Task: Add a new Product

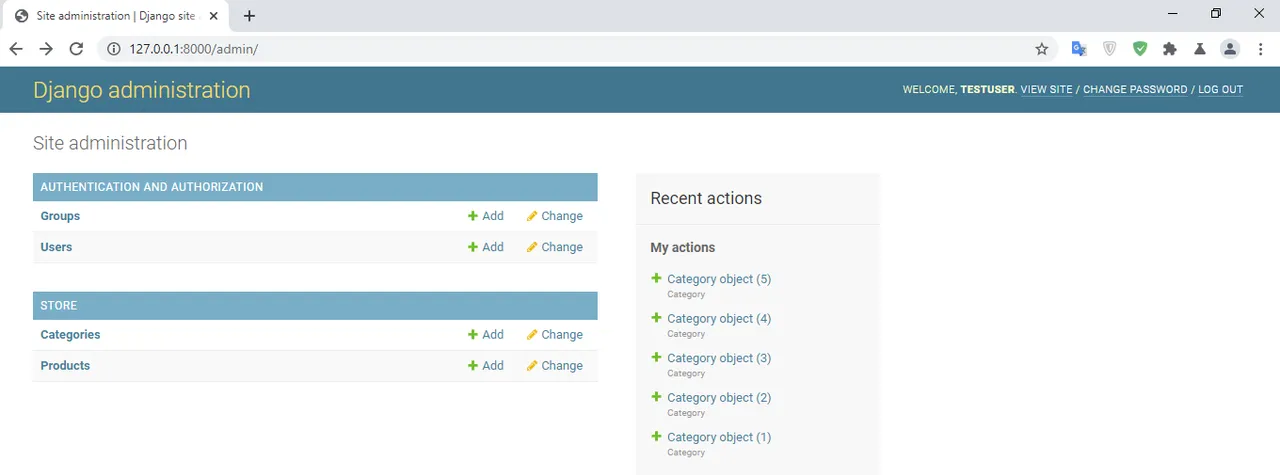Action: [486, 366]
